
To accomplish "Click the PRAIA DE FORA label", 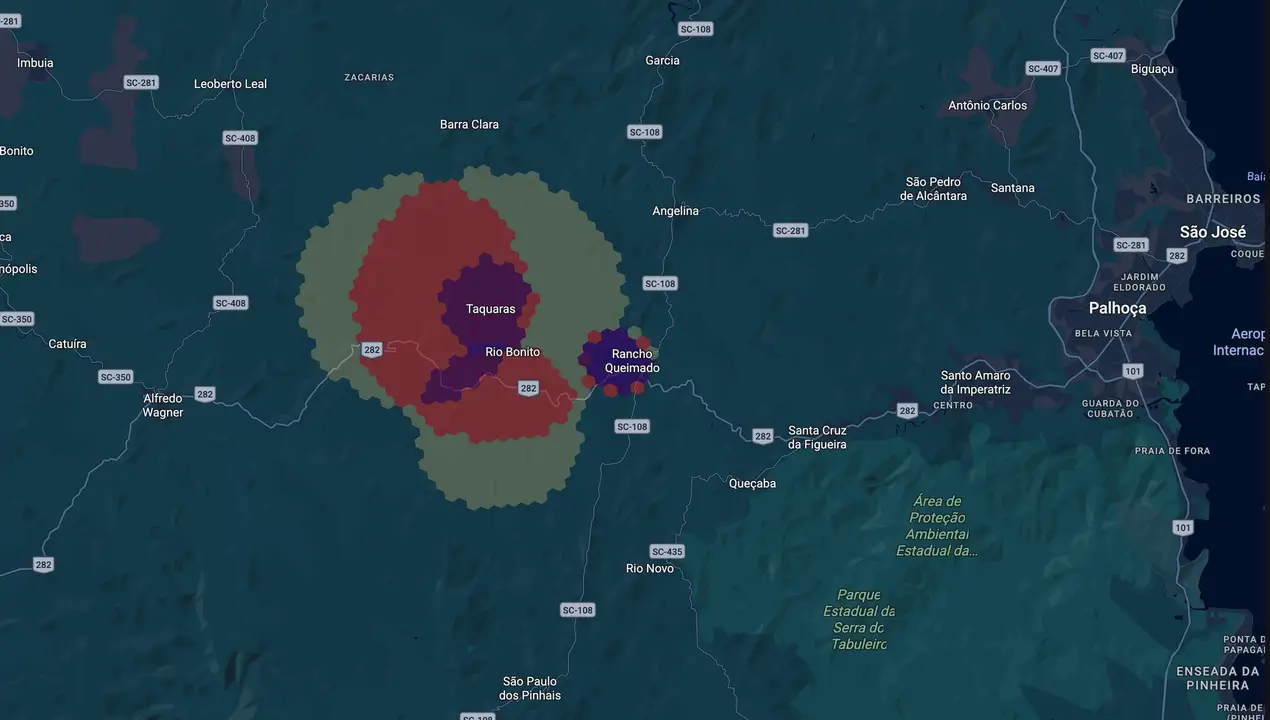I will pos(1172,451).
